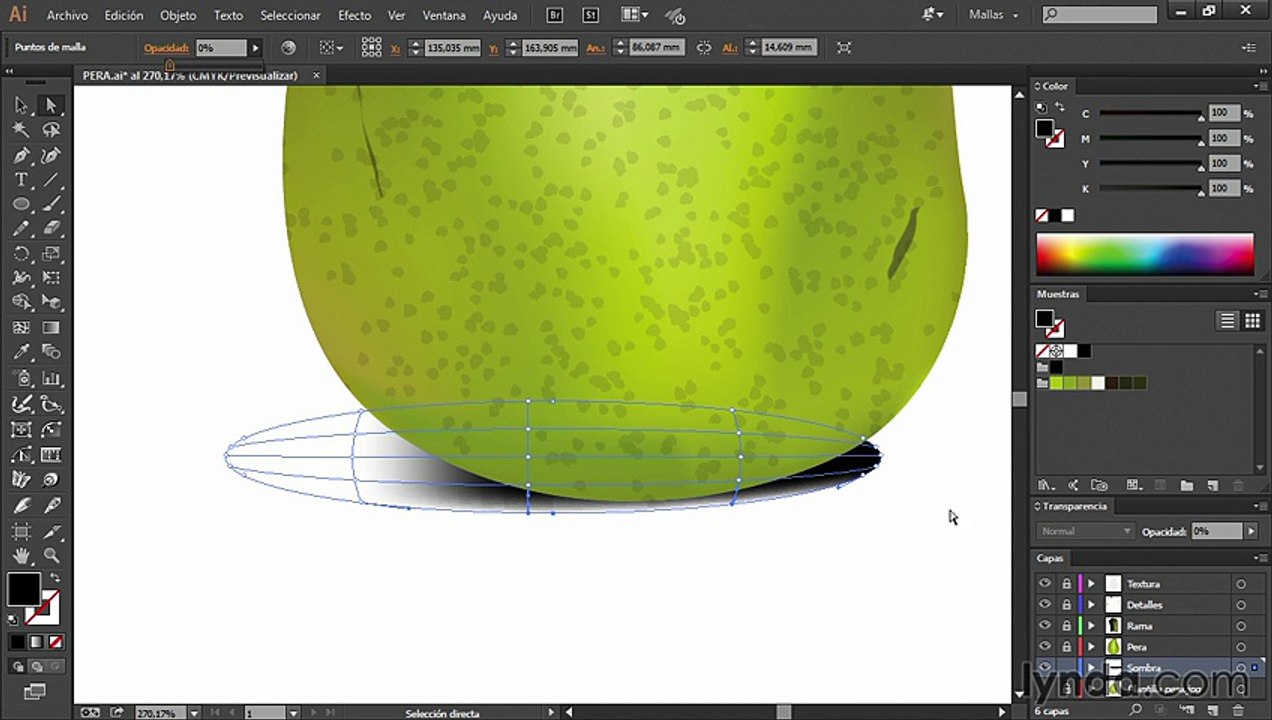Click the Transparencia opacity value field
The image size is (1272, 720).
coord(1217,531)
